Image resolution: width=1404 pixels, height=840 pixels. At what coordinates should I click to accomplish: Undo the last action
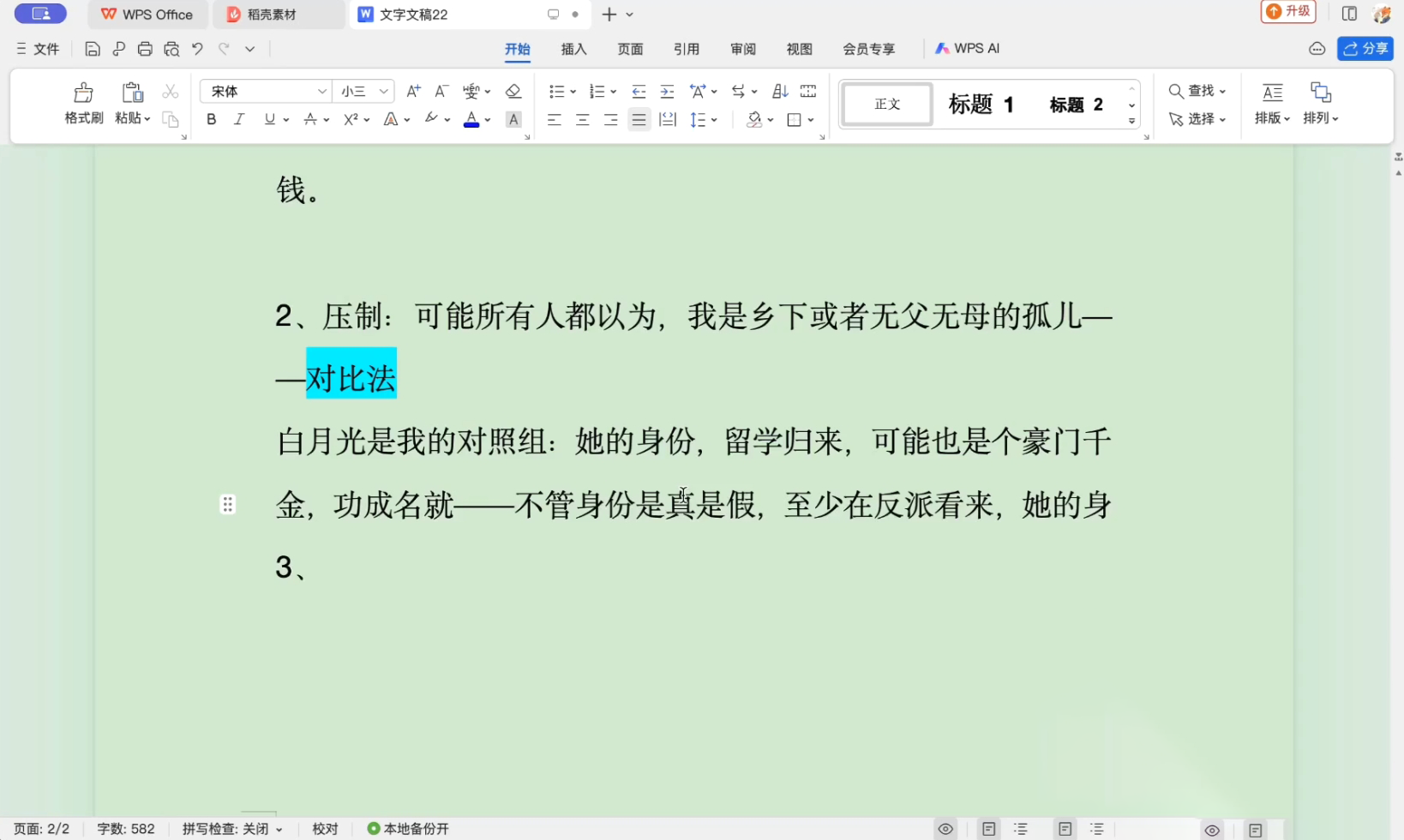(197, 49)
